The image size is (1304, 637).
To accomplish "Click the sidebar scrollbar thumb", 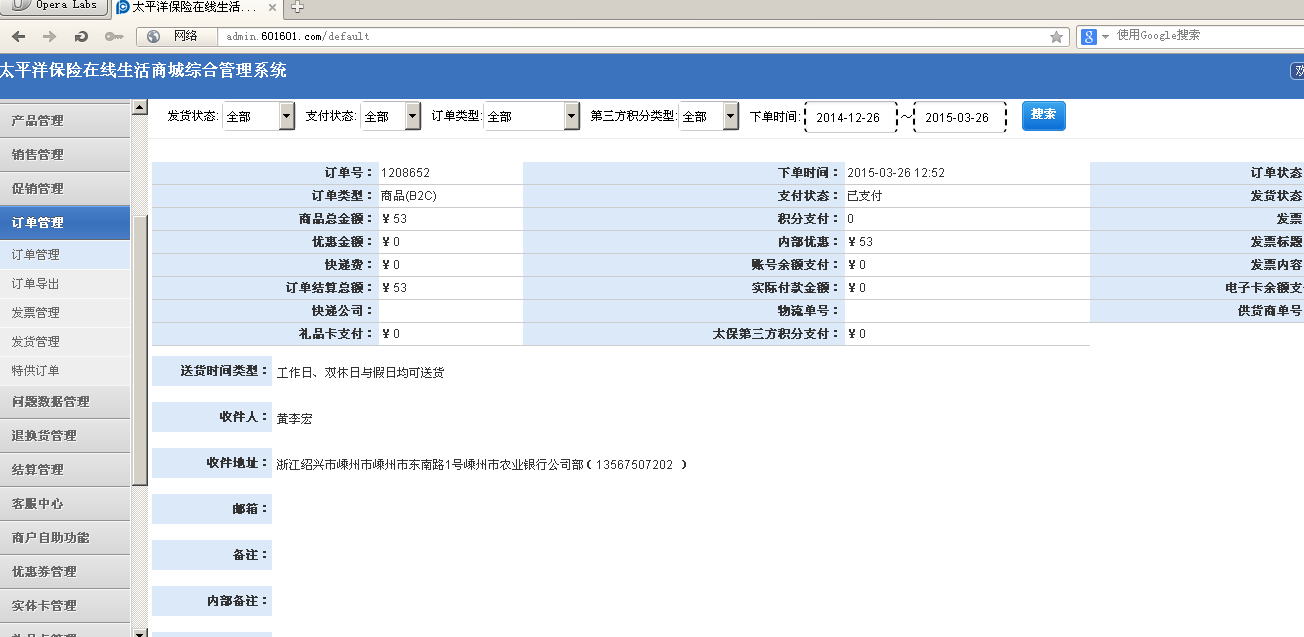I will click(x=140, y=348).
